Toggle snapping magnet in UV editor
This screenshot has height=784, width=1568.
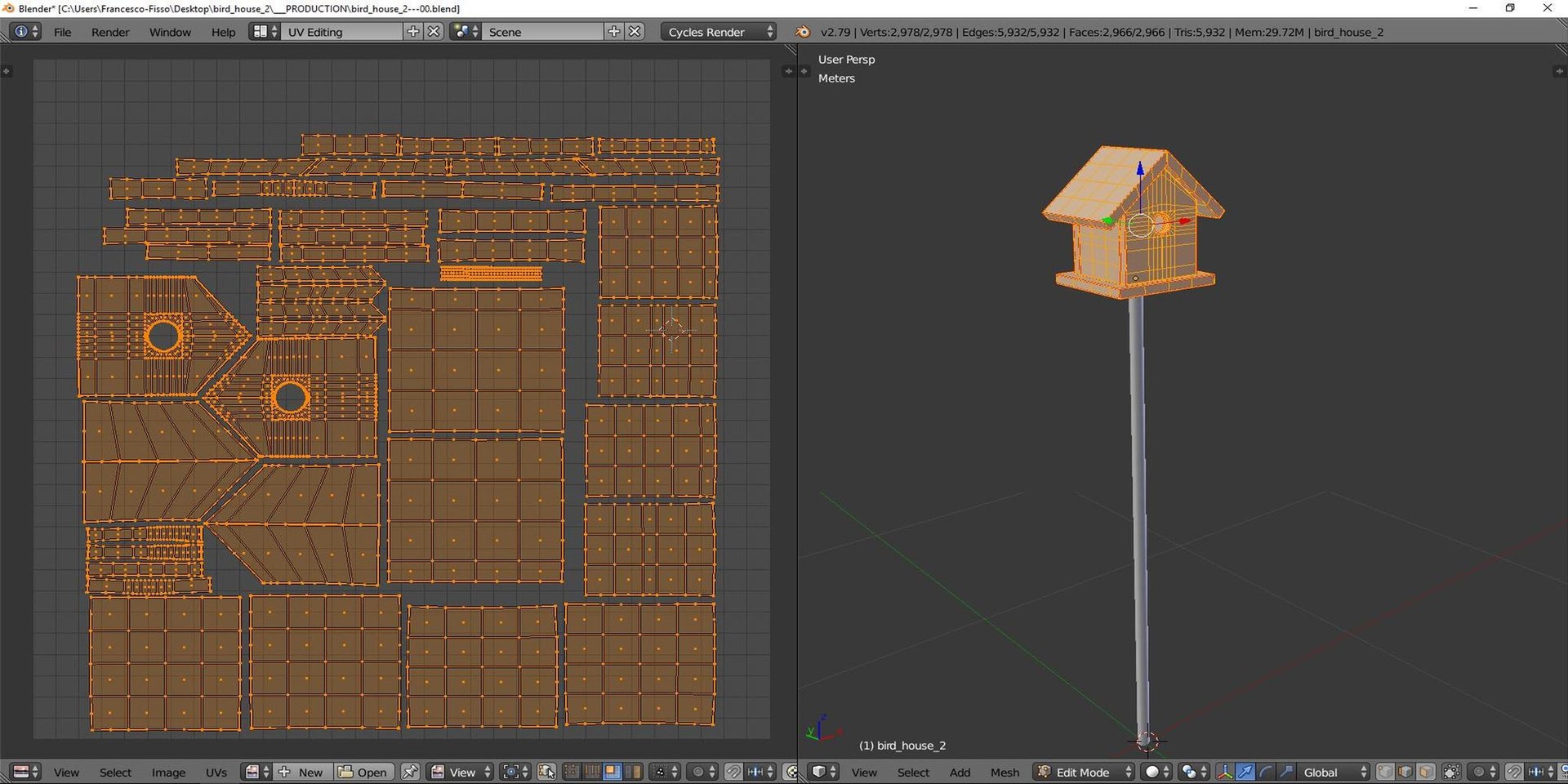tap(733, 772)
